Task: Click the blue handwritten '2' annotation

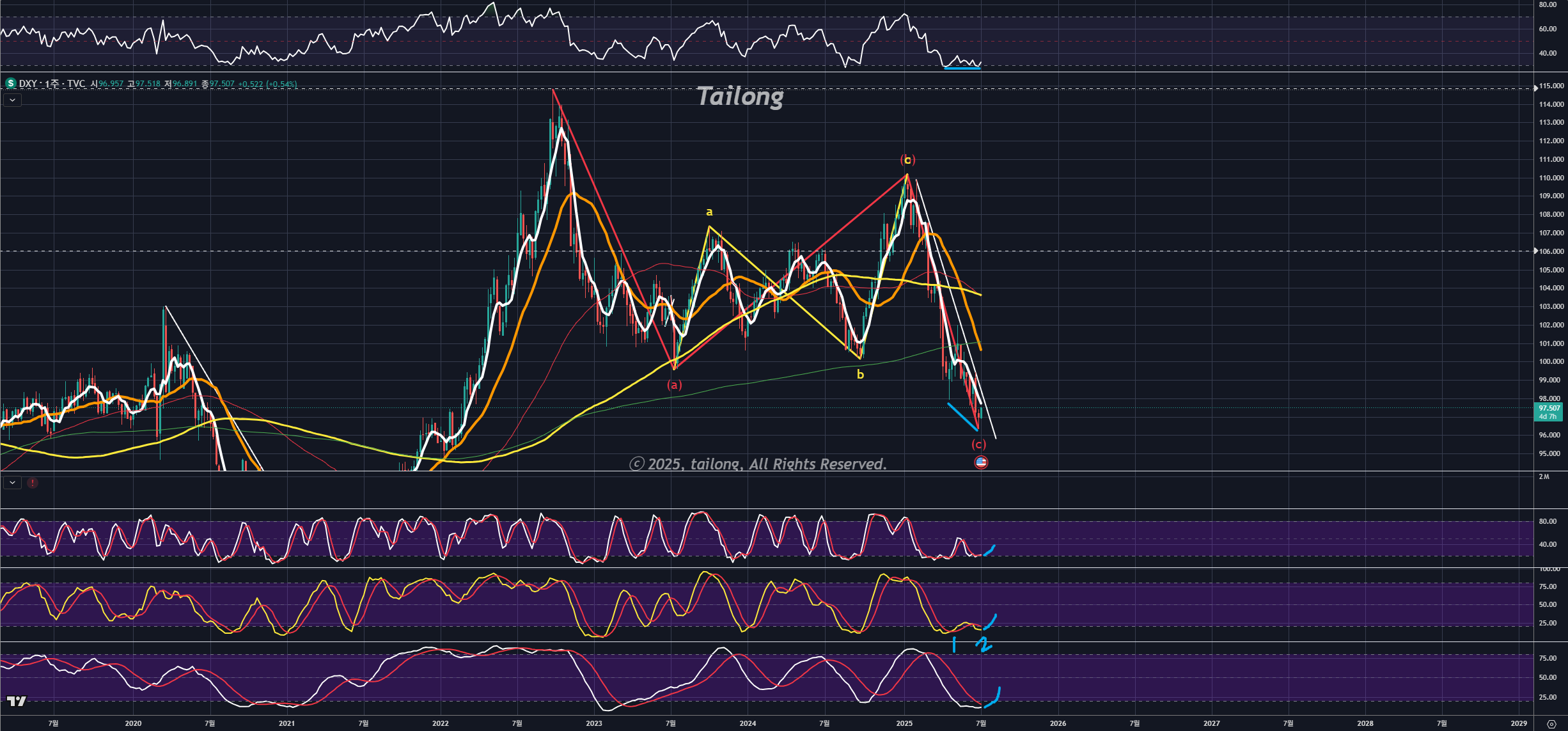Action: 985,644
